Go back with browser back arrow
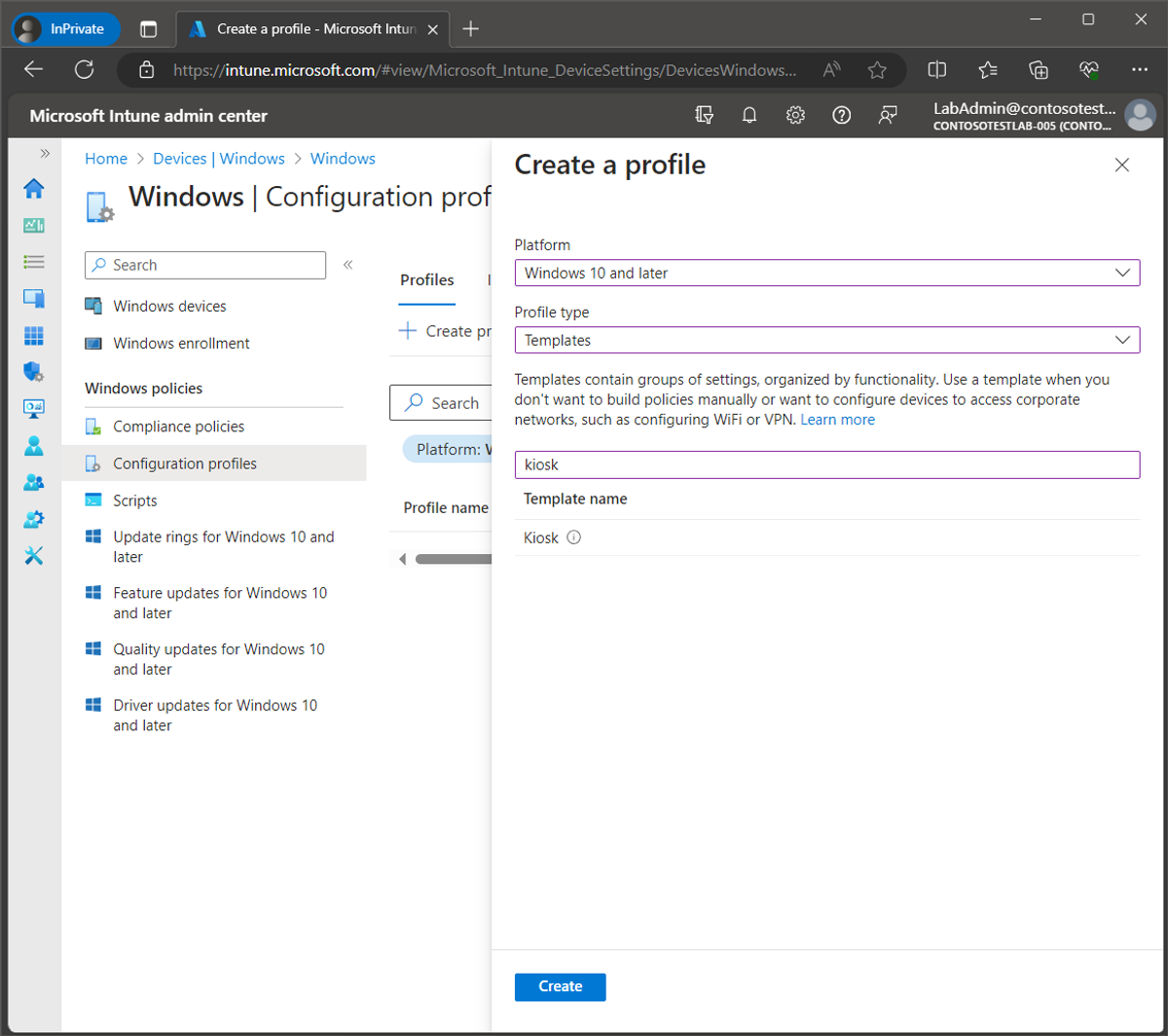The height and width of the screenshot is (1036, 1168). 34,69
